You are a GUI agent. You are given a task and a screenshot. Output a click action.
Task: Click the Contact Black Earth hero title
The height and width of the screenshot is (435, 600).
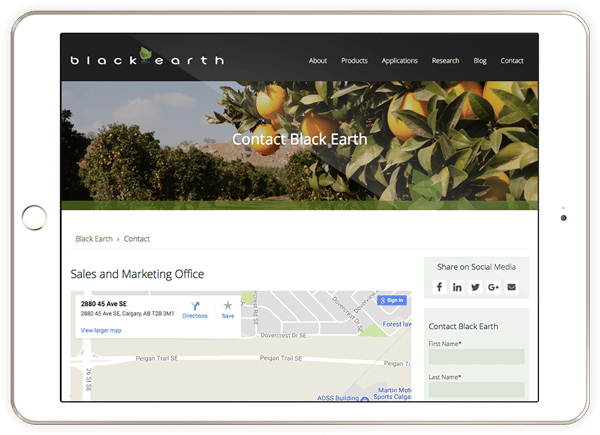point(300,139)
